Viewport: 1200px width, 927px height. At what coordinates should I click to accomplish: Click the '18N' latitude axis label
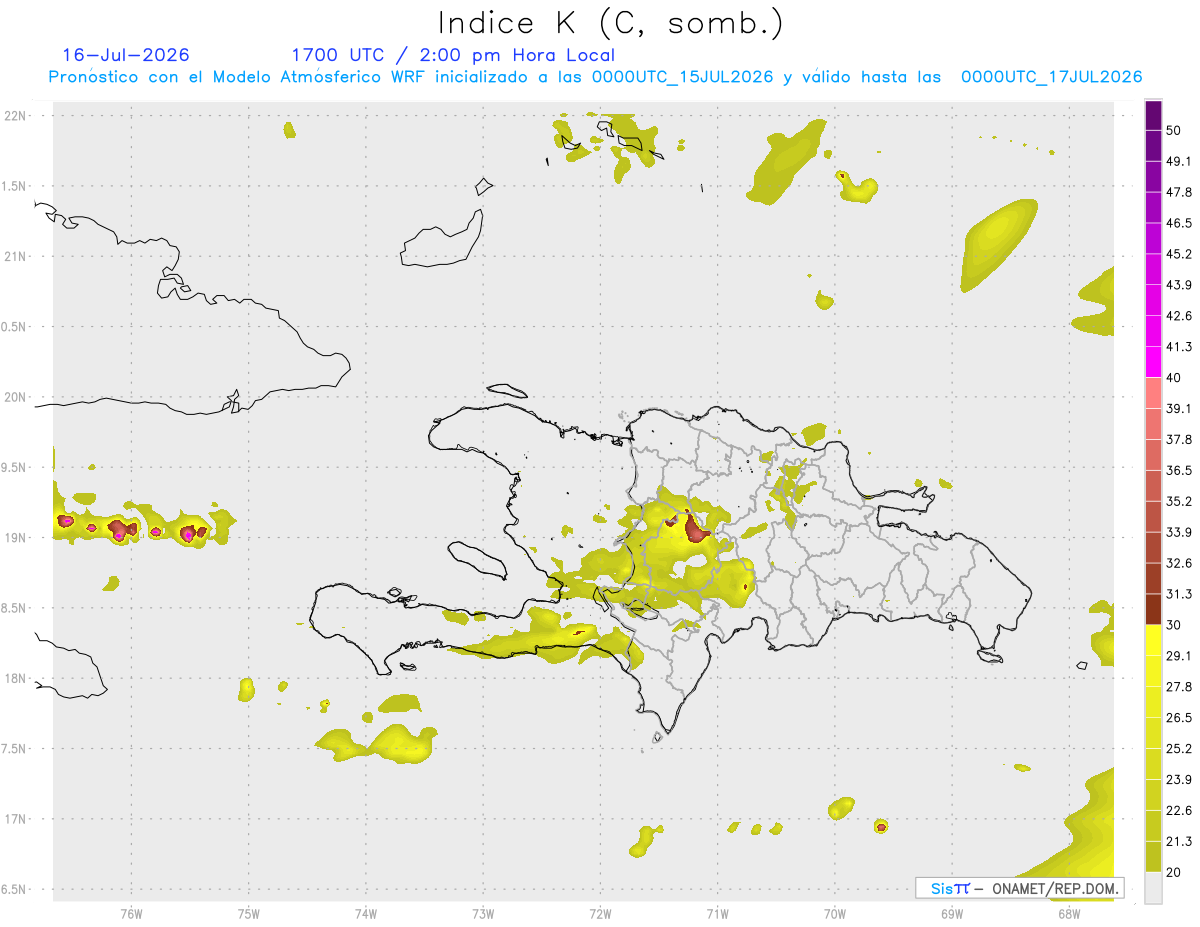[15, 679]
